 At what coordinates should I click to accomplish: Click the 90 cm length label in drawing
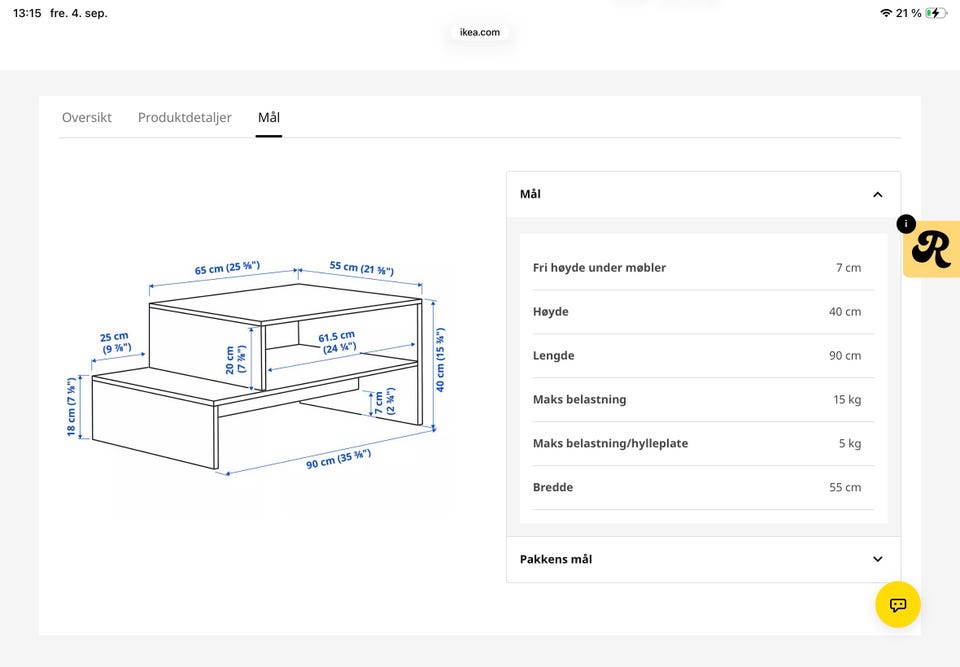click(339, 459)
